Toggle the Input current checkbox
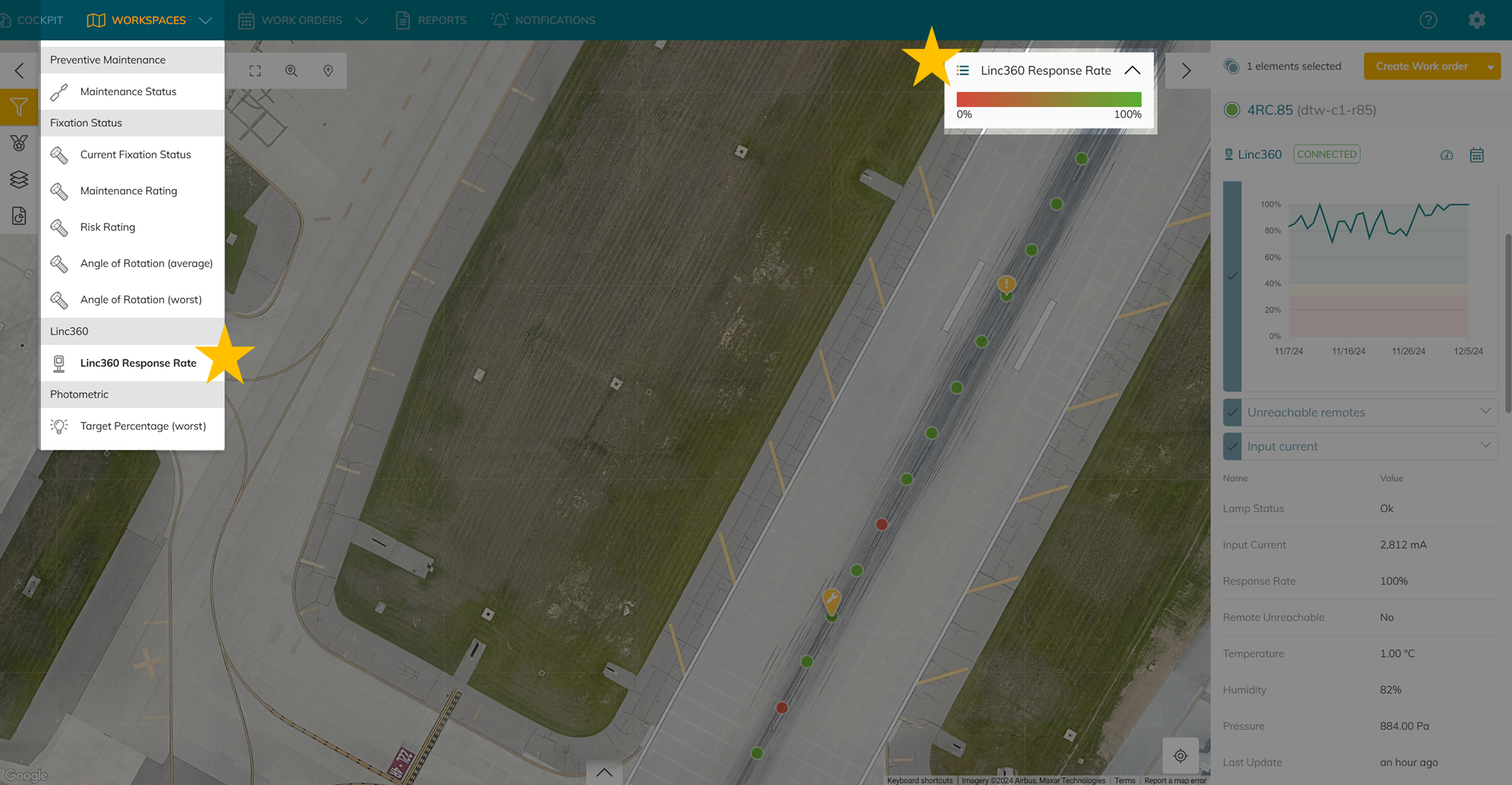 pyautogui.click(x=1232, y=447)
